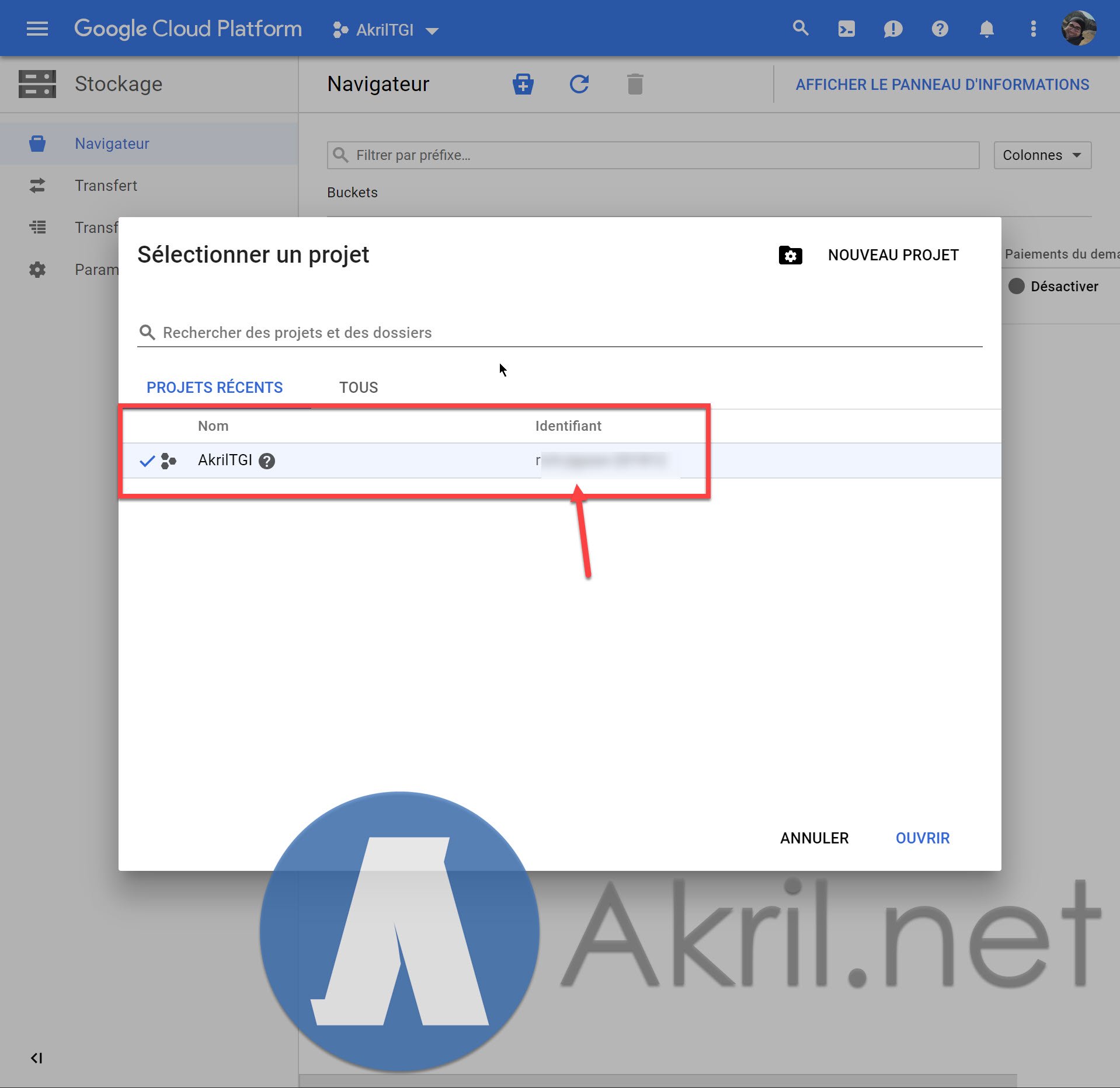Create a bucket with the plus bucket icon

(523, 84)
